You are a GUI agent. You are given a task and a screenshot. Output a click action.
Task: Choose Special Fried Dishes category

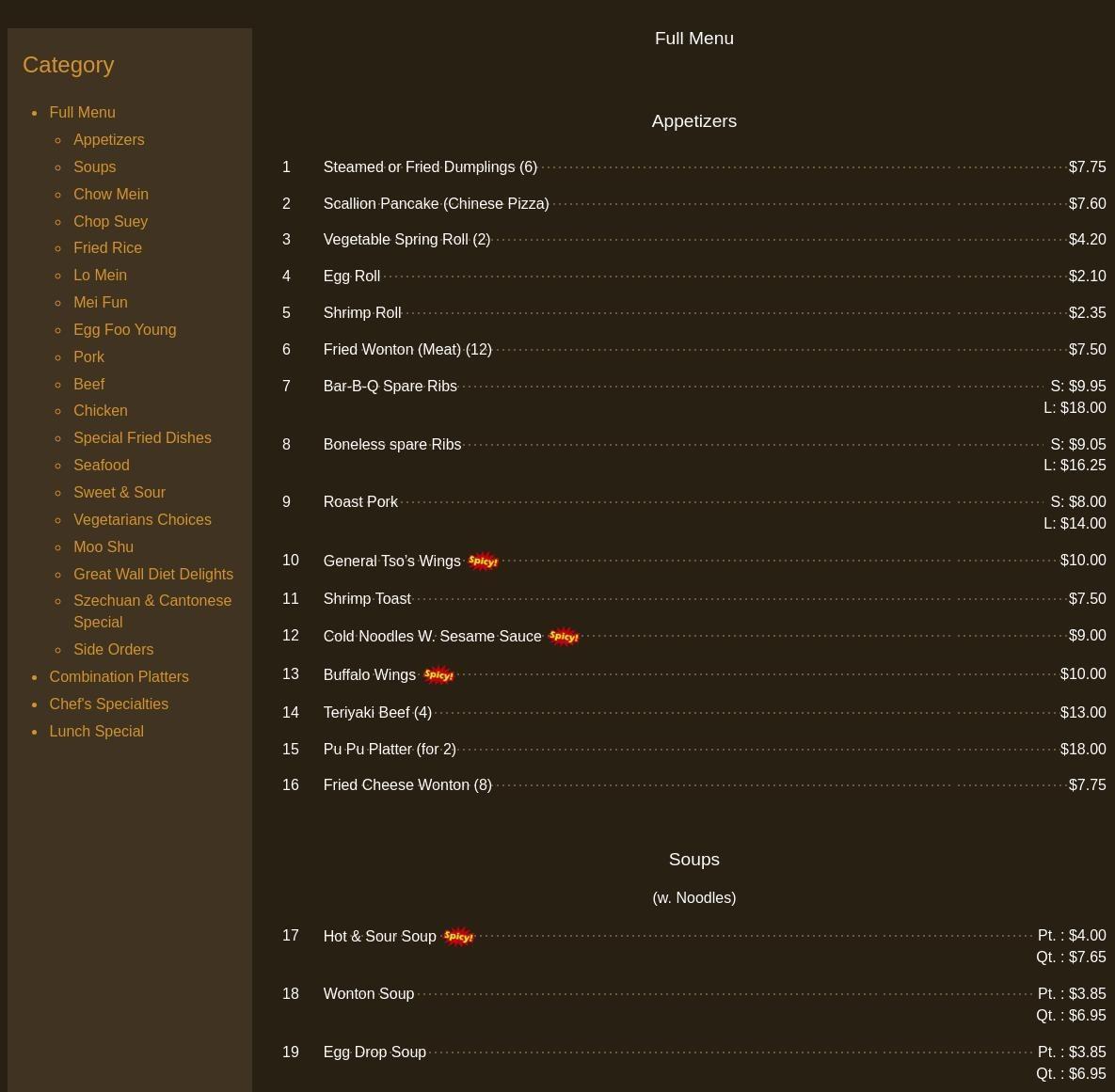tap(142, 437)
